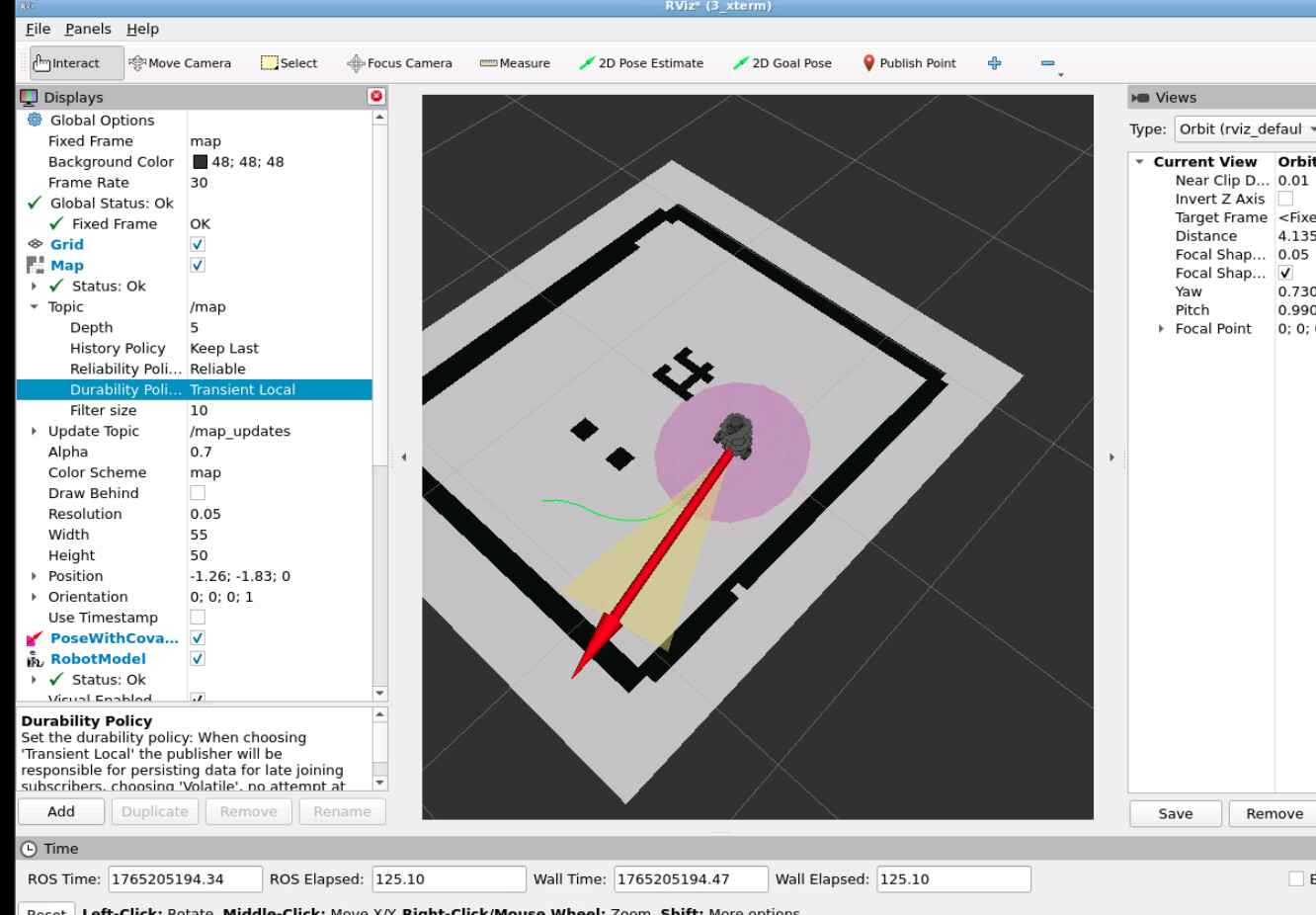Open the view Type dropdown

(x=1245, y=129)
